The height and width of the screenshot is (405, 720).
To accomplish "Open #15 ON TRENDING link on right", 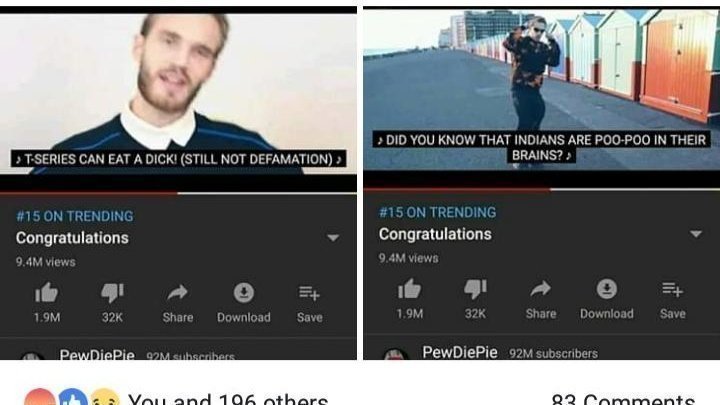I will (438, 213).
